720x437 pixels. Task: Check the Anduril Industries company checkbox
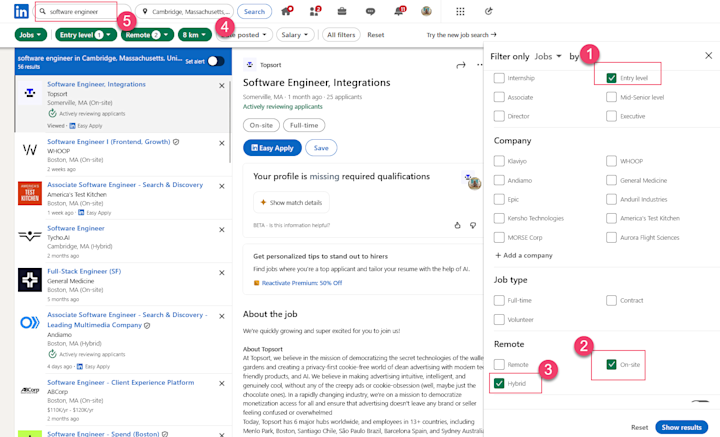click(611, 199)
